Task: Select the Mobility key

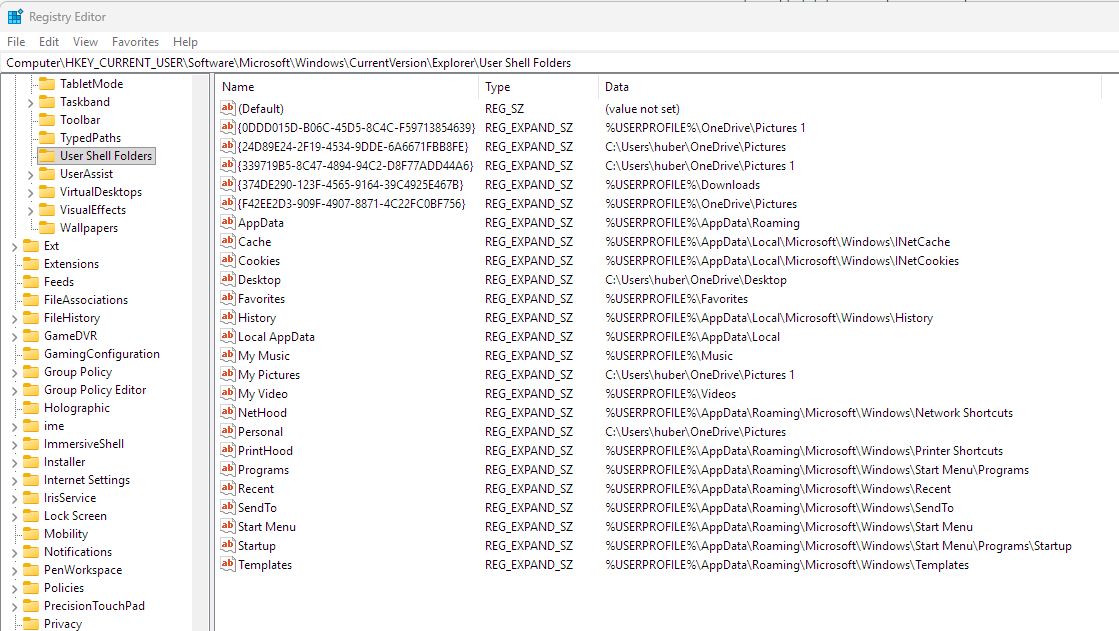Action: point(66,533)
